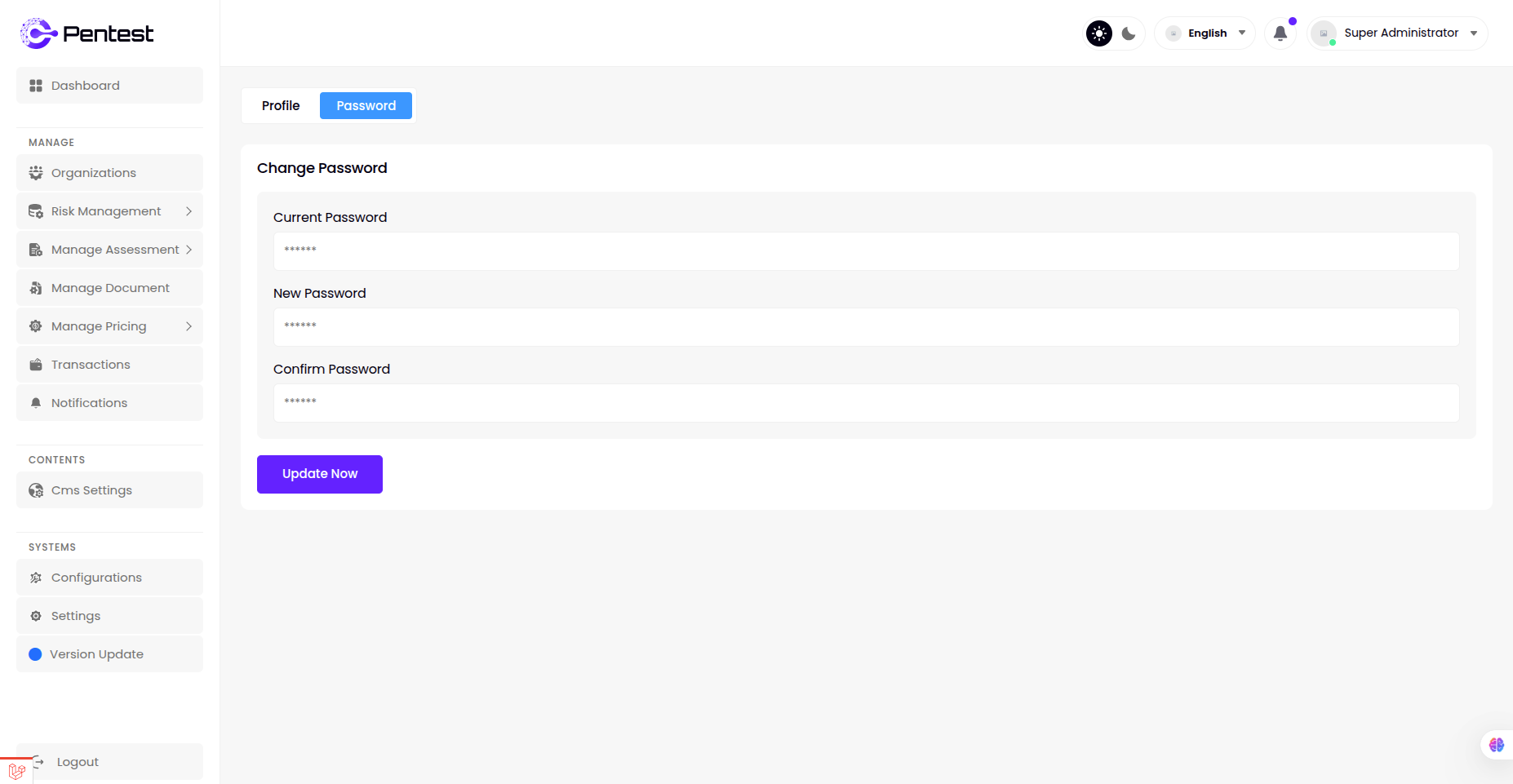1513x784 pixels.
Task: Click the notification bell icon in header
Action: pyautogui.click(x=1280, y=33)
